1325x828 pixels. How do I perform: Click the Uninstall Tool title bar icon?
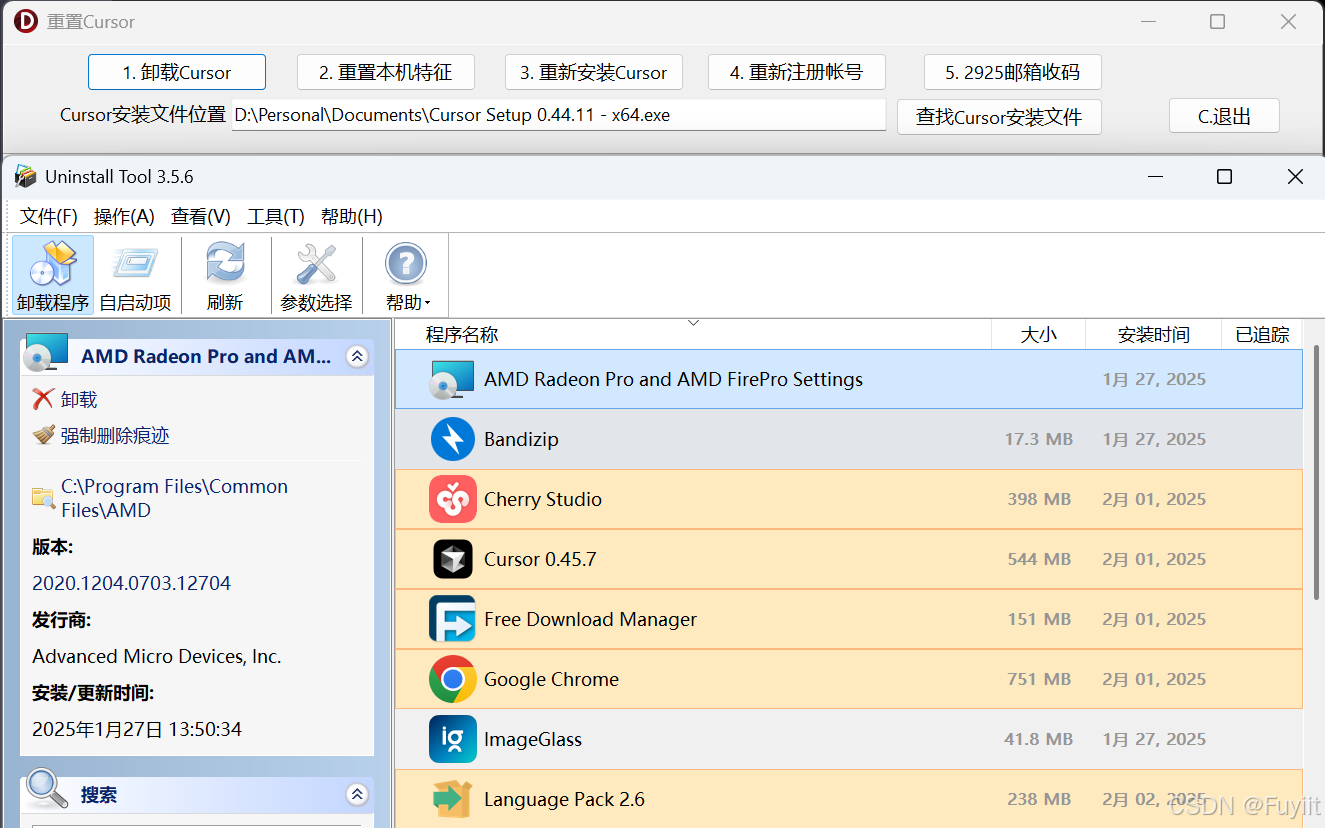click(25, 177)
